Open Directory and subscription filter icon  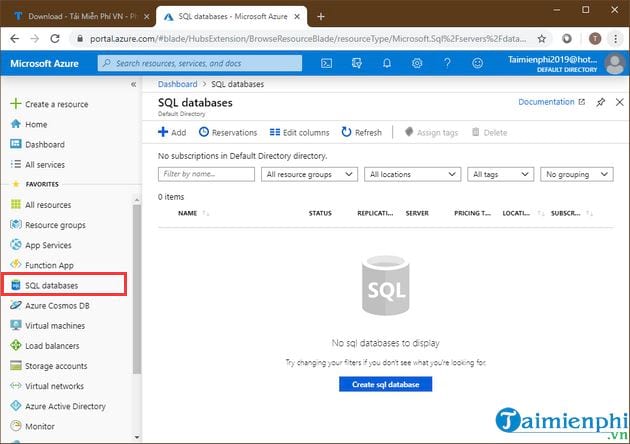coord(356,63)
